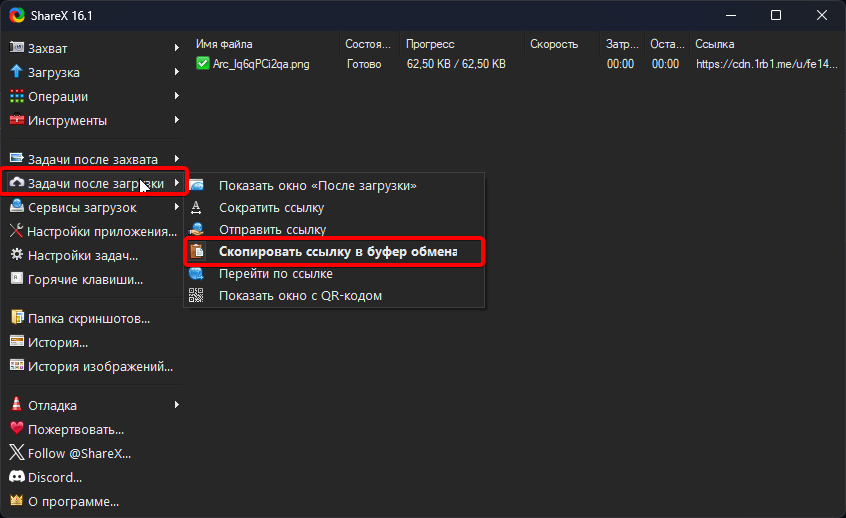The width and height of the screenshot is (846, 518).
Task: Click the Папка скриншотов folder icon
Action: pyautogui.click(x=17, y=317)
